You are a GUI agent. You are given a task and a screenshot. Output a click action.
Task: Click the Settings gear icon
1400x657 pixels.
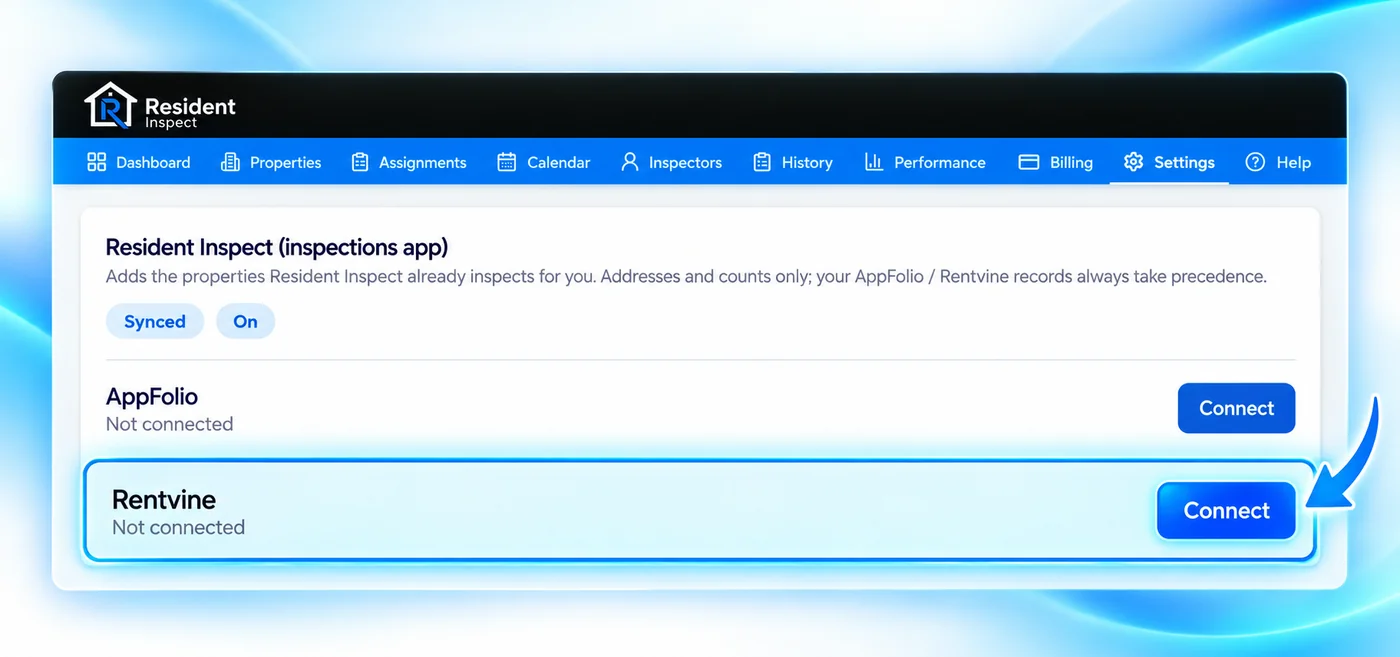[1133, 162]
